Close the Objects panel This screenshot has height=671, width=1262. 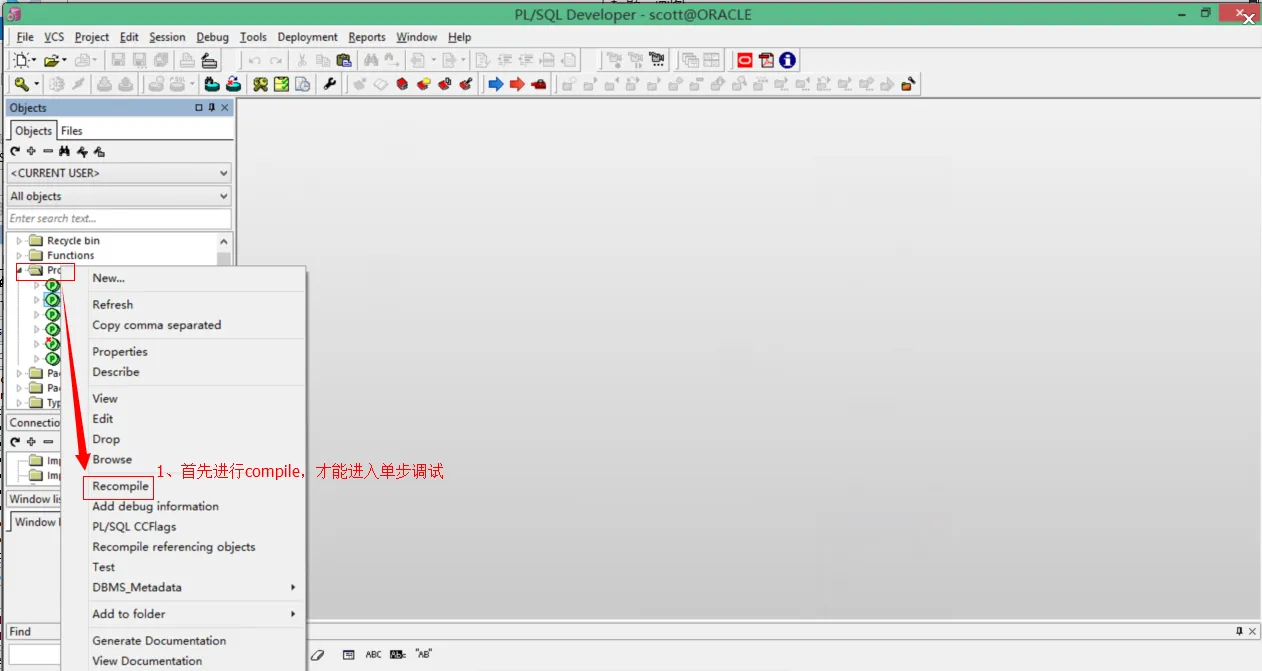[225, 108]
